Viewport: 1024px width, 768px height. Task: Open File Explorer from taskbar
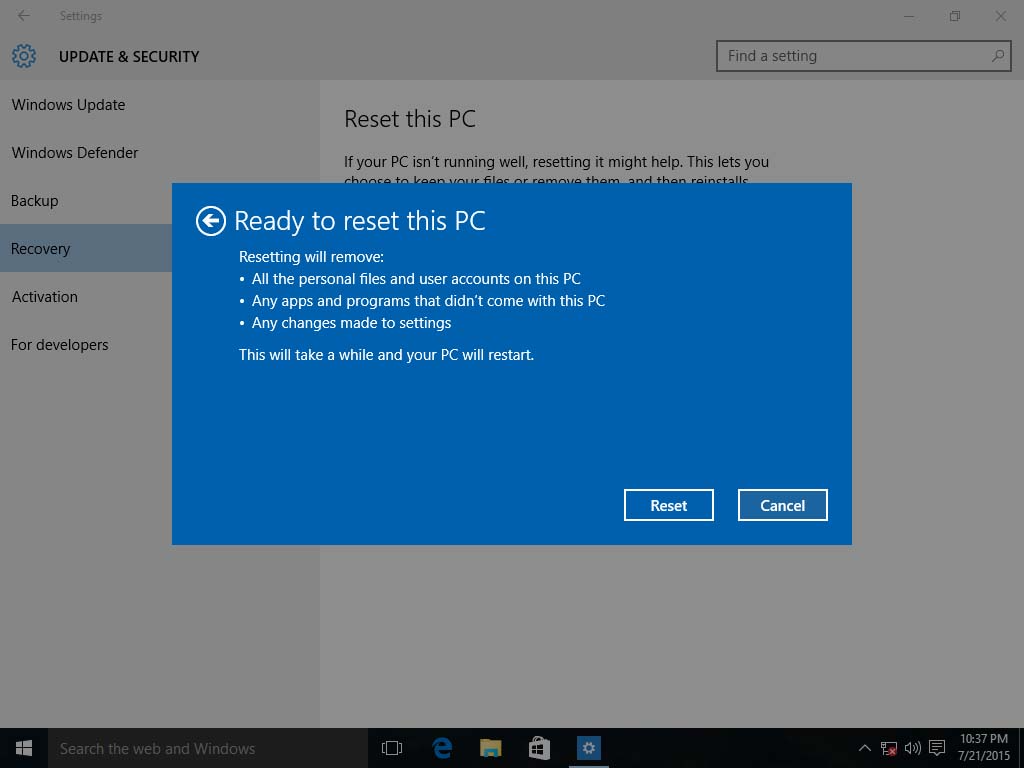[490, 748]
